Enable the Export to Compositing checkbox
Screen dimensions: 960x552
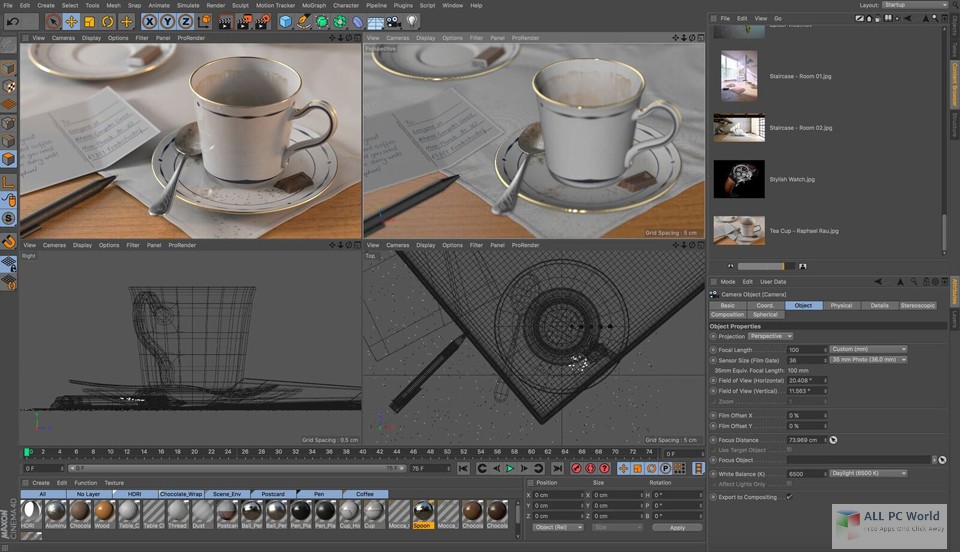click(789, 497)
